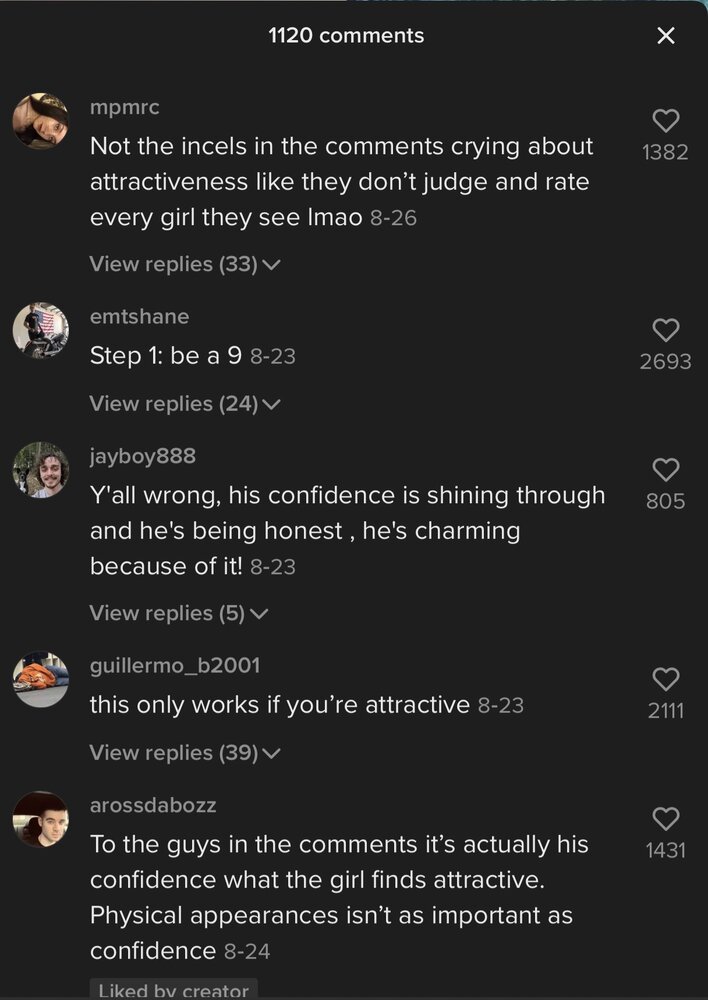
Task: Open mpmrc's profile picture
Action: click(41, 121)
